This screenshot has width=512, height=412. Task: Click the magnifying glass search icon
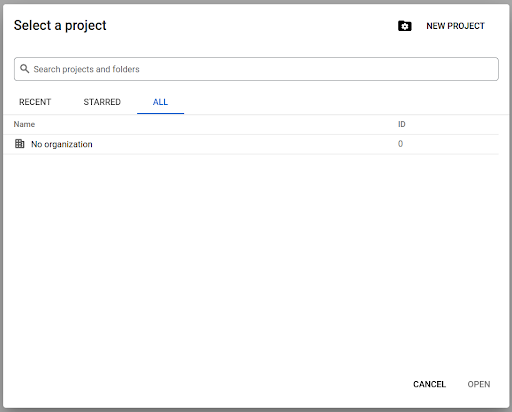[x=24, y=69]
